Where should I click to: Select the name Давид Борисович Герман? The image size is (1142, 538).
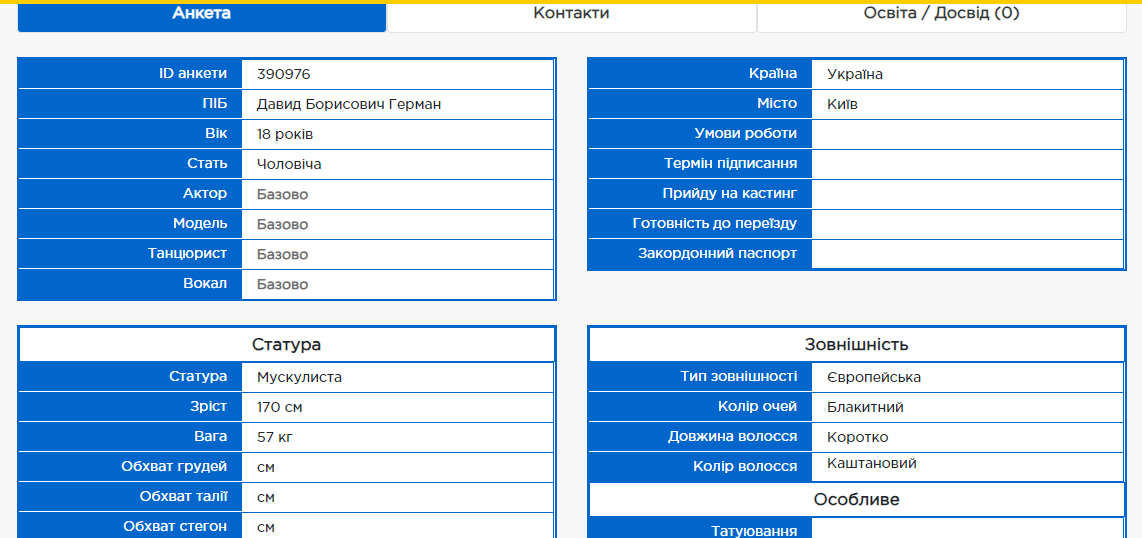pos(348,104)
